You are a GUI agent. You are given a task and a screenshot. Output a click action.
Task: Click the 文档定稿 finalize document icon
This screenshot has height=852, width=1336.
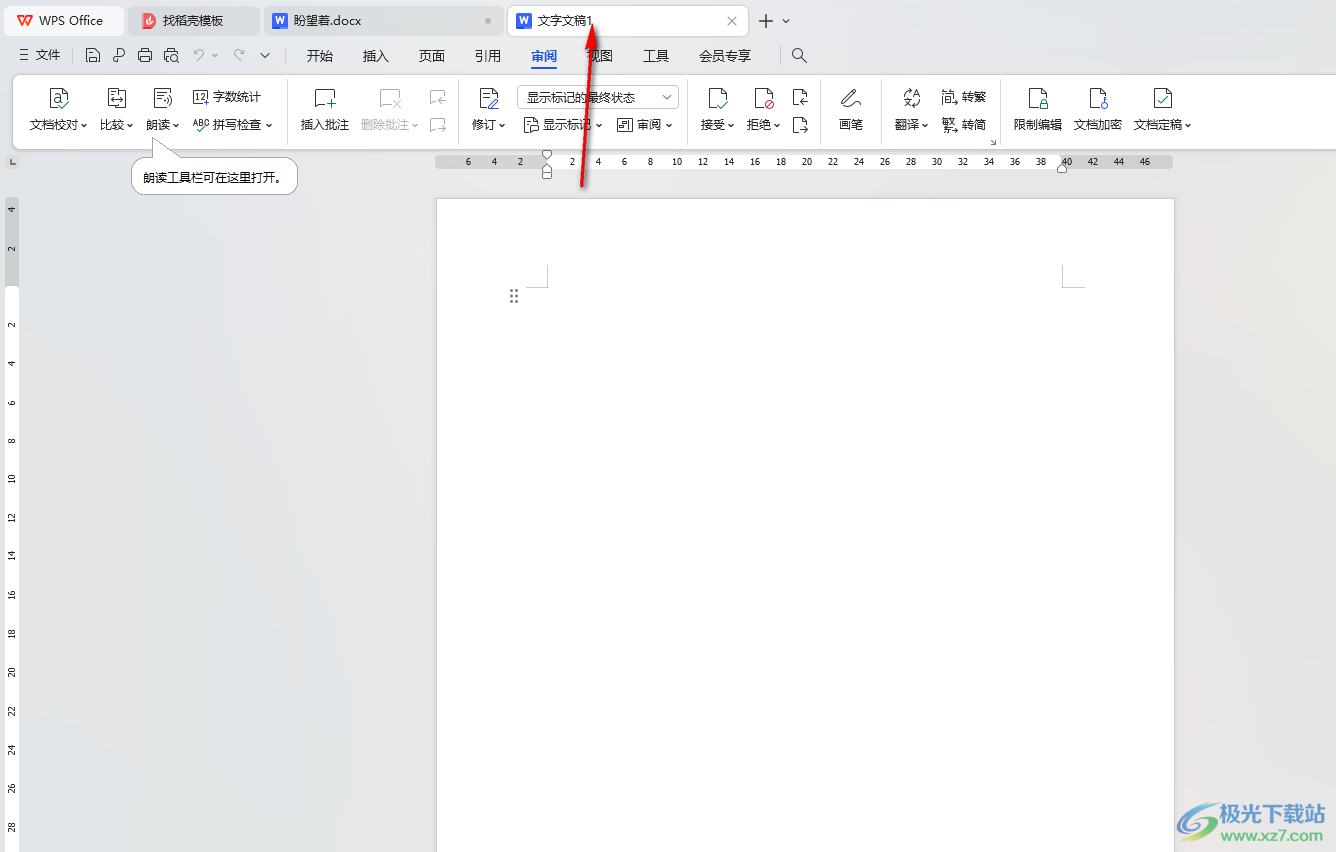[x=1163, y=98]
